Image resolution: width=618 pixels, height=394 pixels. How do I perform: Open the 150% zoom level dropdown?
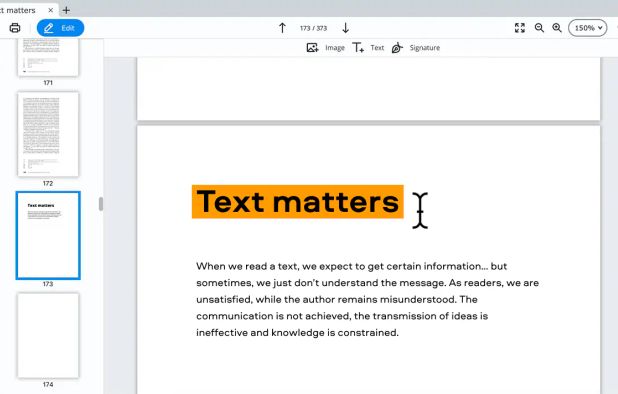588,28
